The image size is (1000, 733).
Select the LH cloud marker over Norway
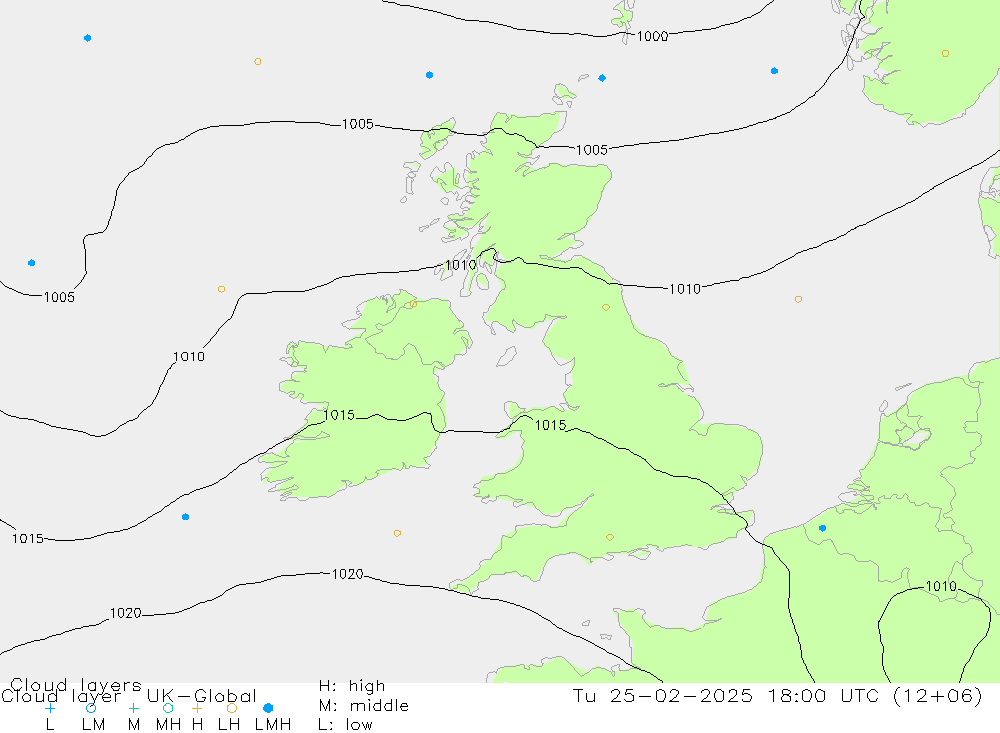coord(945,54)
